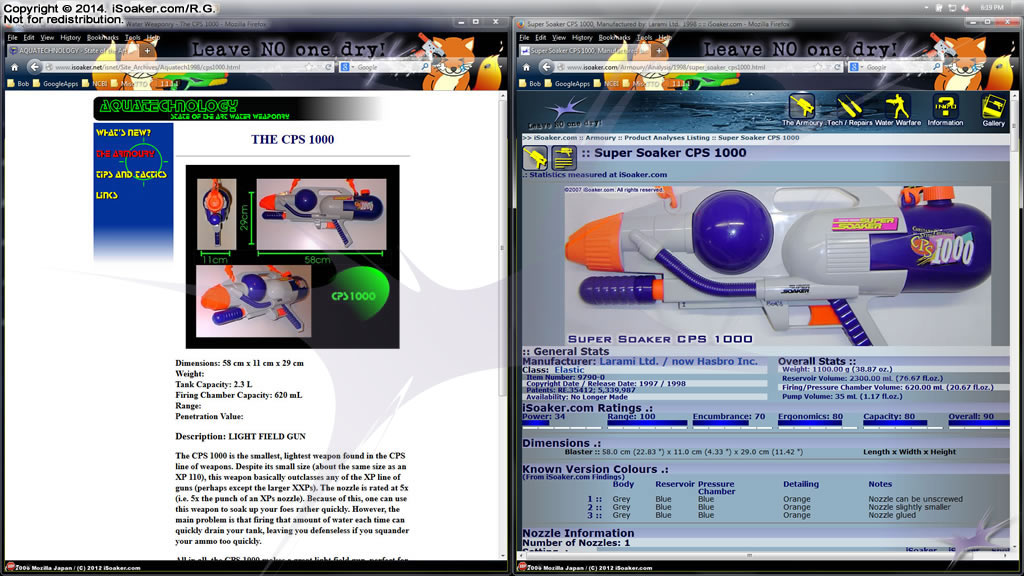The height and width of the screenshot is (576, 1024).
Task: Click the right page vertical scrollbar
Action: point(1014,320)
